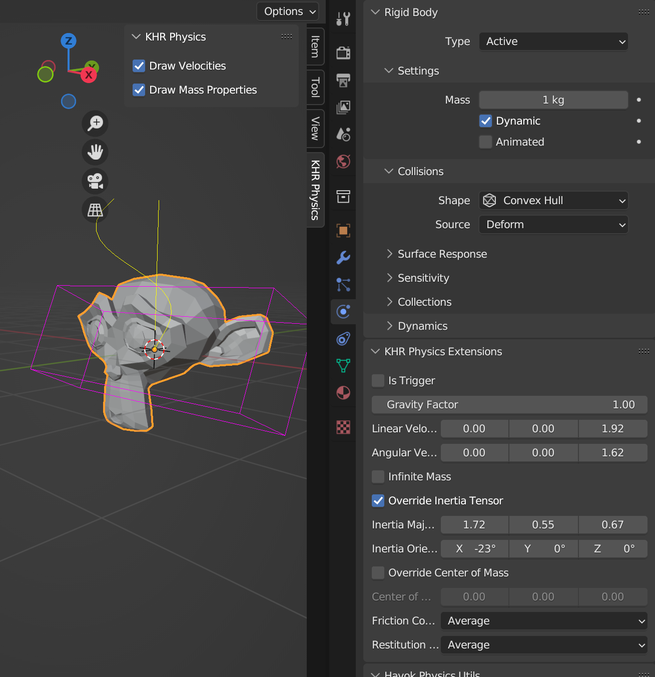Open the Object Constraints icon
655x677 pixels.
click(x=343, y=339)
